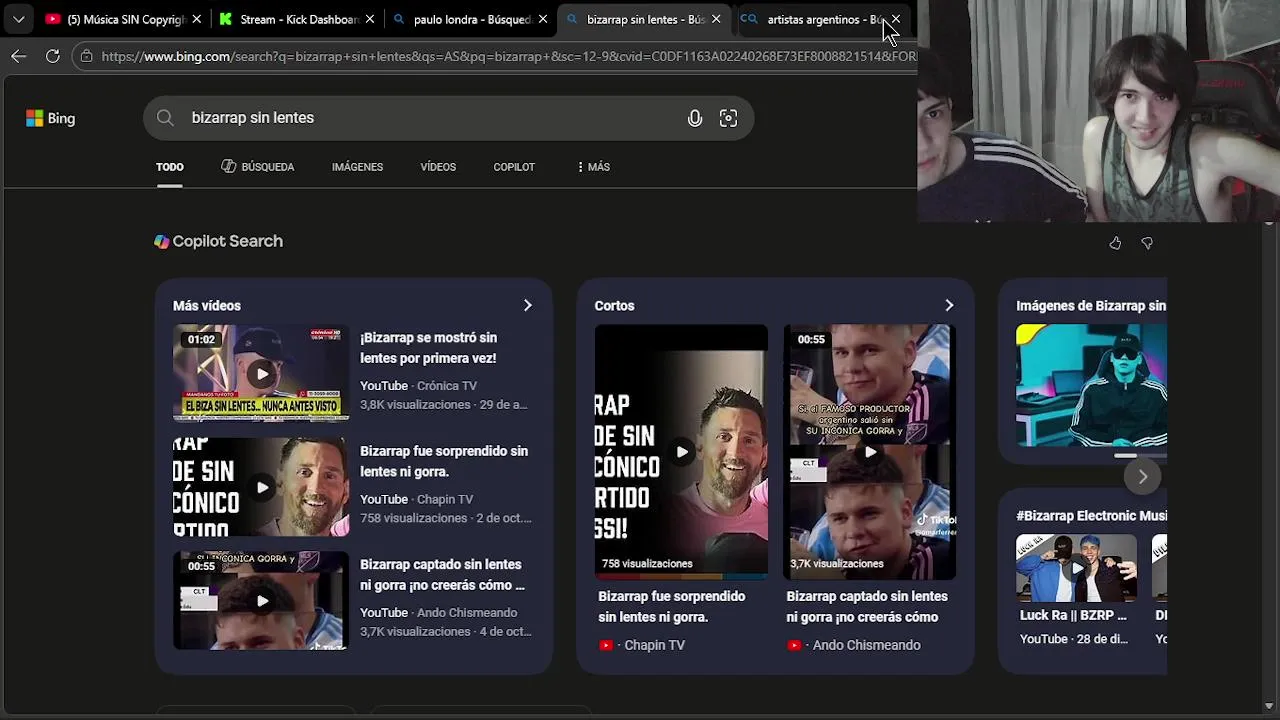The width and height of the screenshot is (1280, 720).
Task: View site information lock icon
Action: point(87,56)
